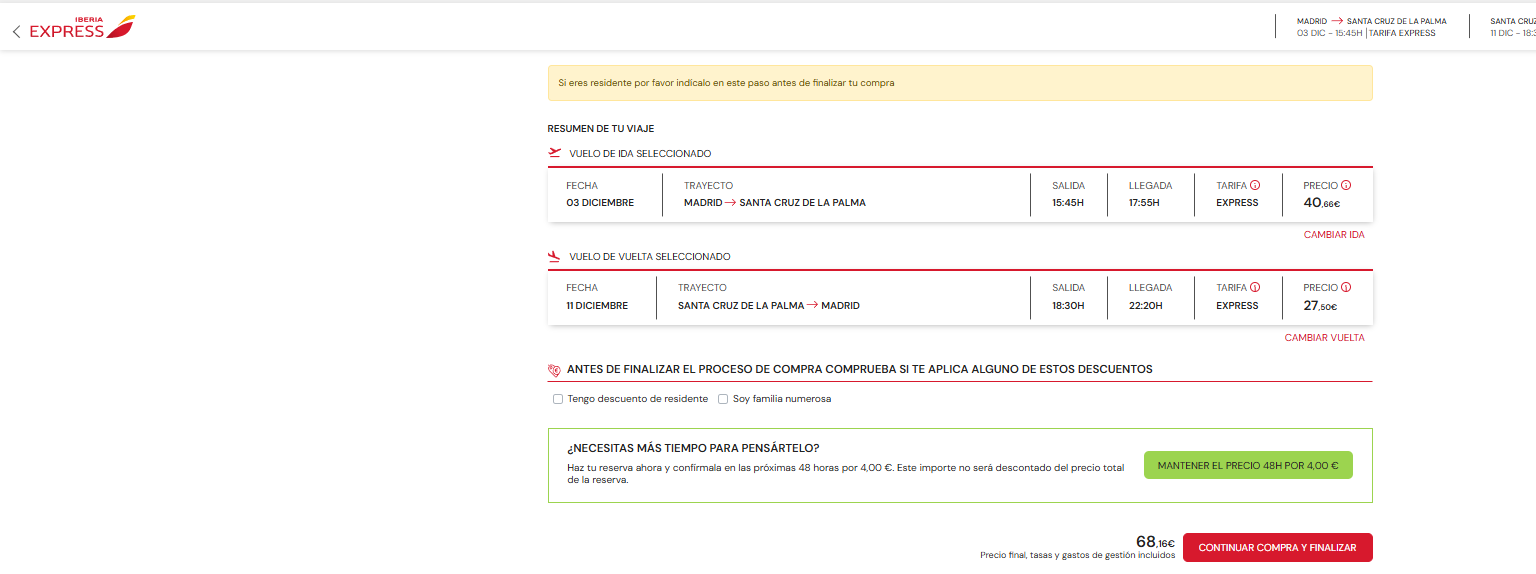
Task: Click Cambiar ida link
Action: pyautogui.click(x=1334, y=235)
